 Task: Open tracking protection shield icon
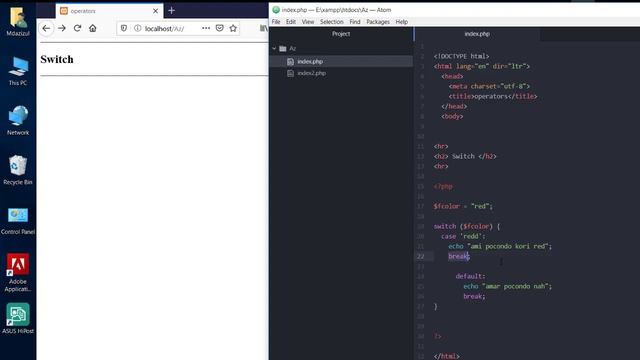pos(124,28)
